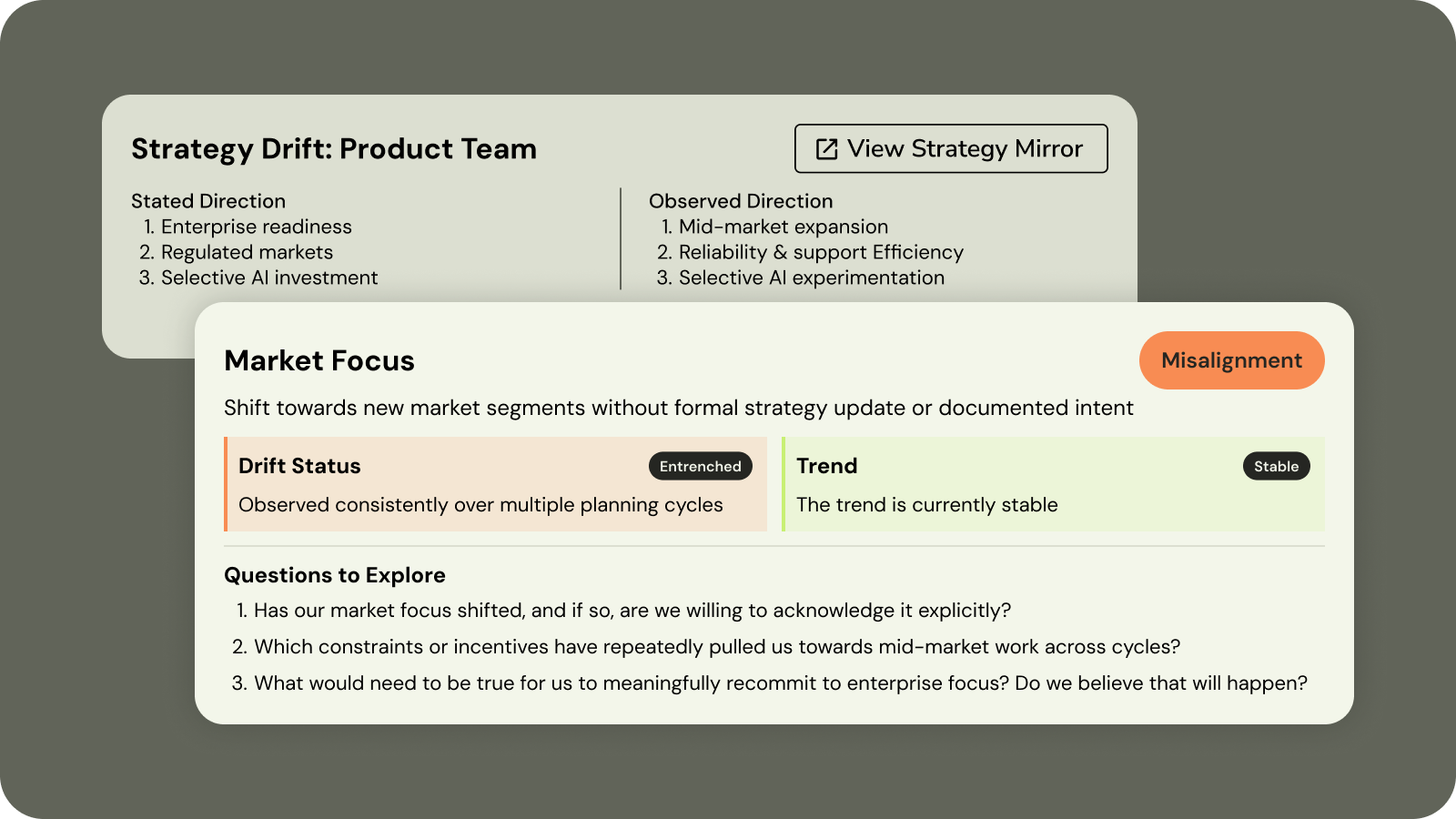Click the View Strategy Mirror button

(951, 148)
